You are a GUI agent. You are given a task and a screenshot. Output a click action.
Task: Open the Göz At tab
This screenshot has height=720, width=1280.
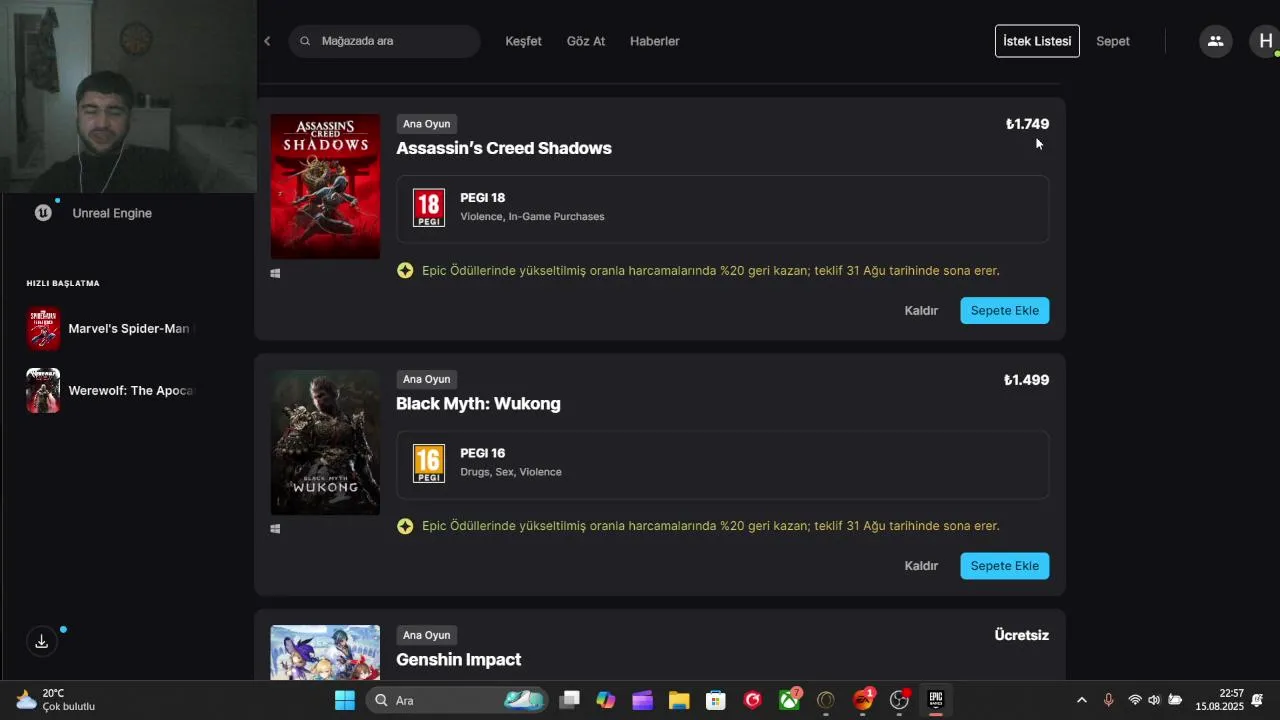click(x=586, y=41)
